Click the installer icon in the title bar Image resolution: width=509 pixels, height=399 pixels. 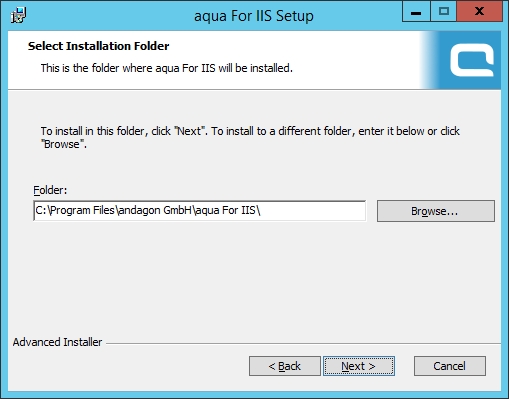tap(18, 16)
